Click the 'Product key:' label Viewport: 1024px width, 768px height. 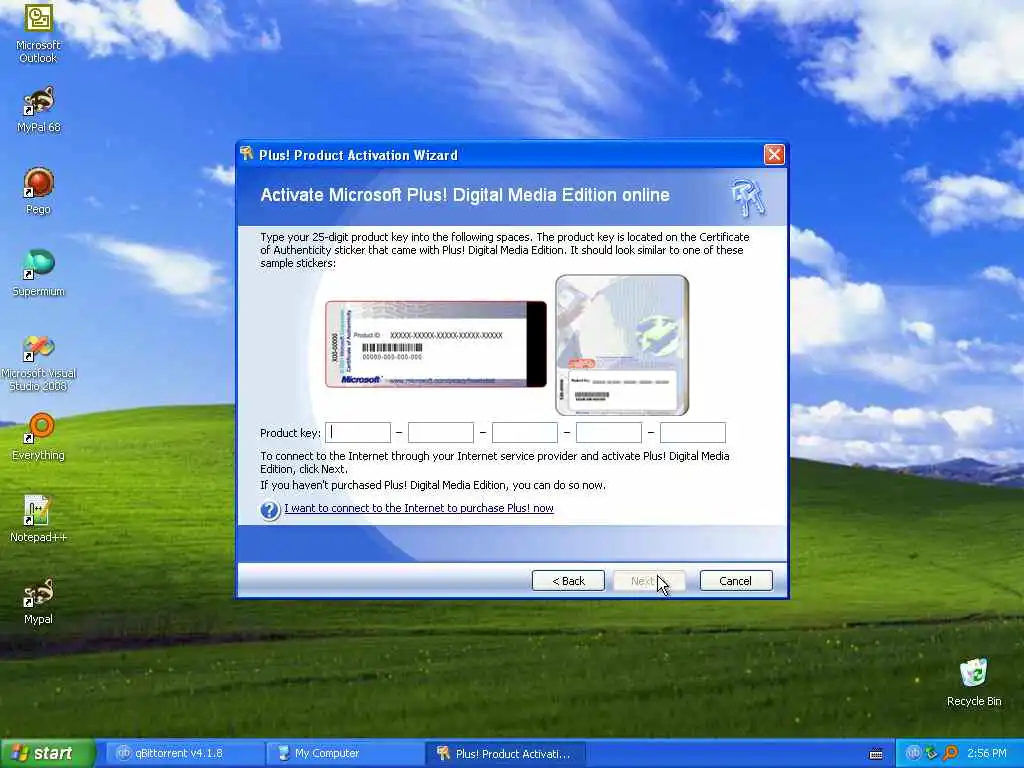[x=290, y=433]
